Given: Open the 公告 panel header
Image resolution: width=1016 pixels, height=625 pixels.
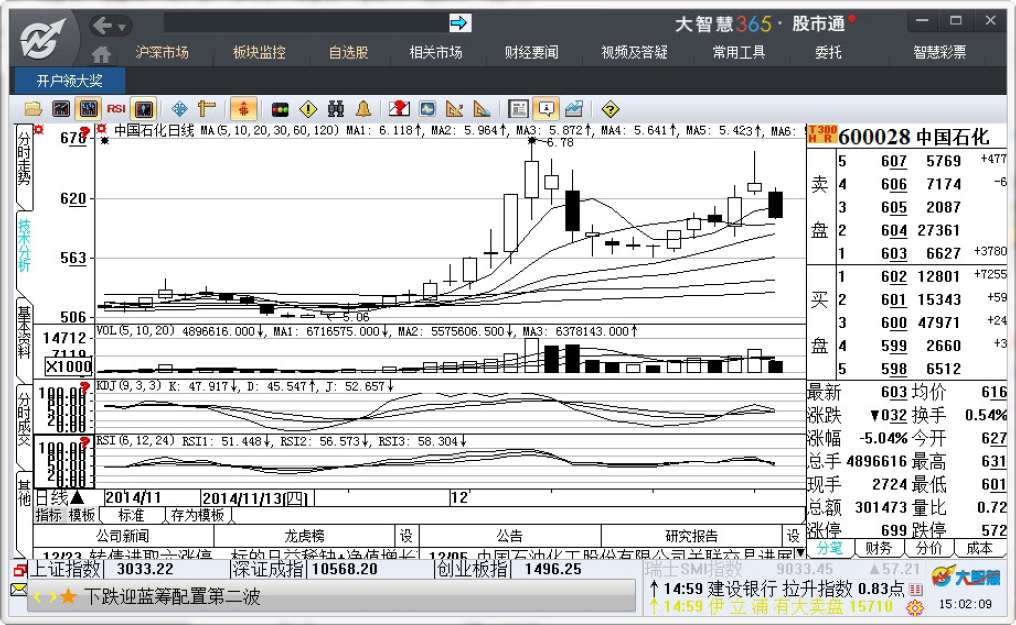Looking at the screenshot, I should point(510,536).
